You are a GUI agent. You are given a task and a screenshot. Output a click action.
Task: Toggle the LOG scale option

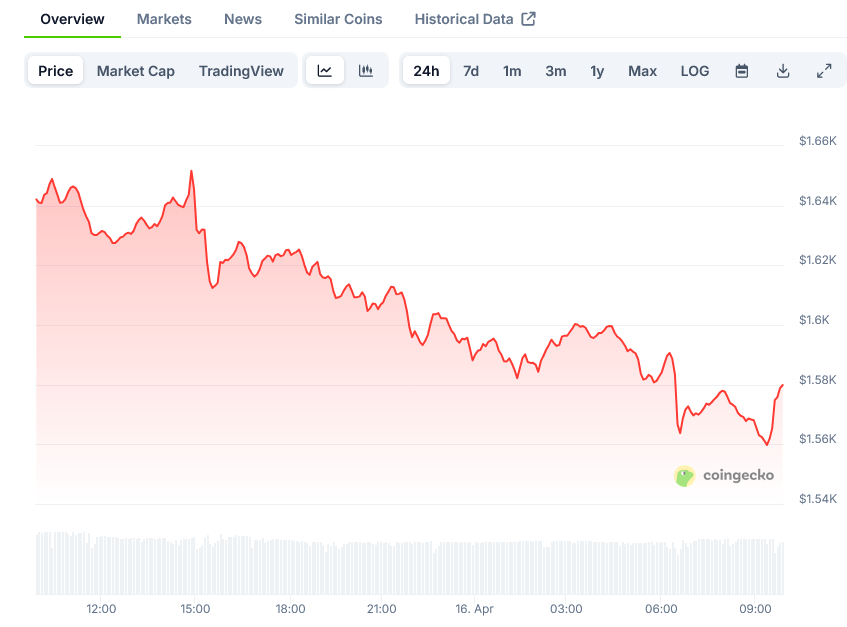pyautogui.click(x=695, y=71)
